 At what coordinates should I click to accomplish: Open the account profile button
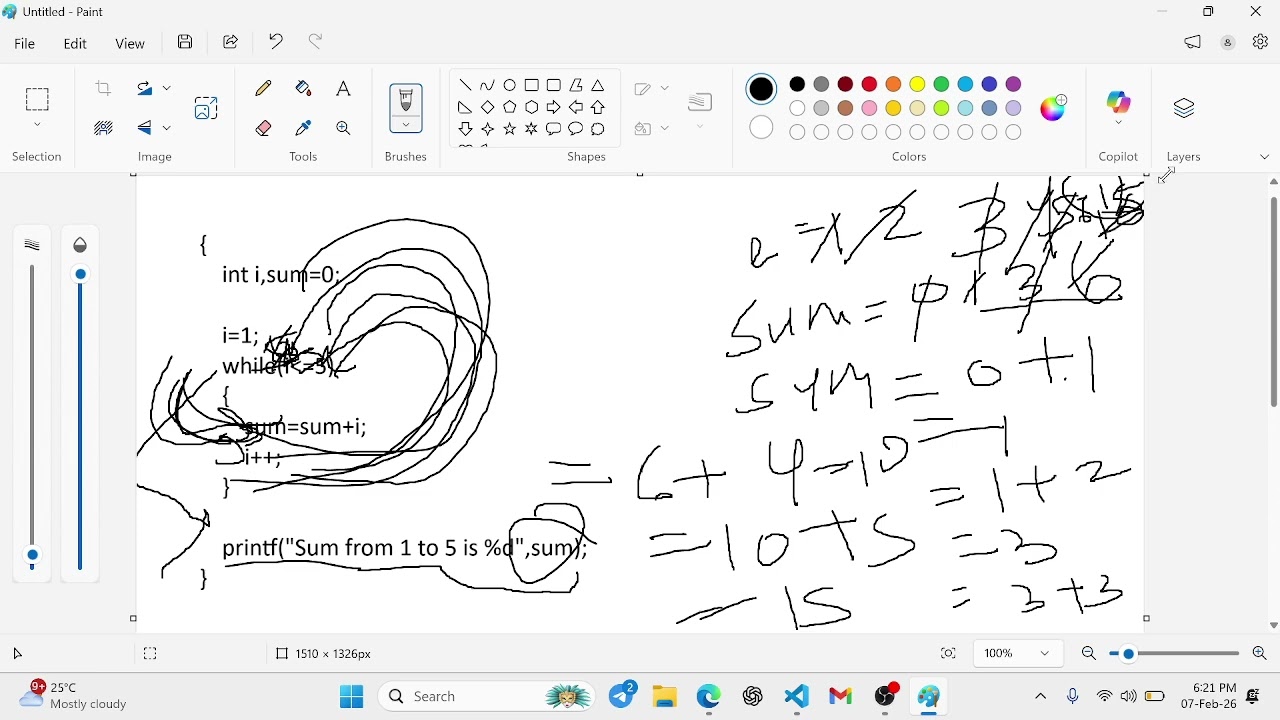coord(1229,43)
